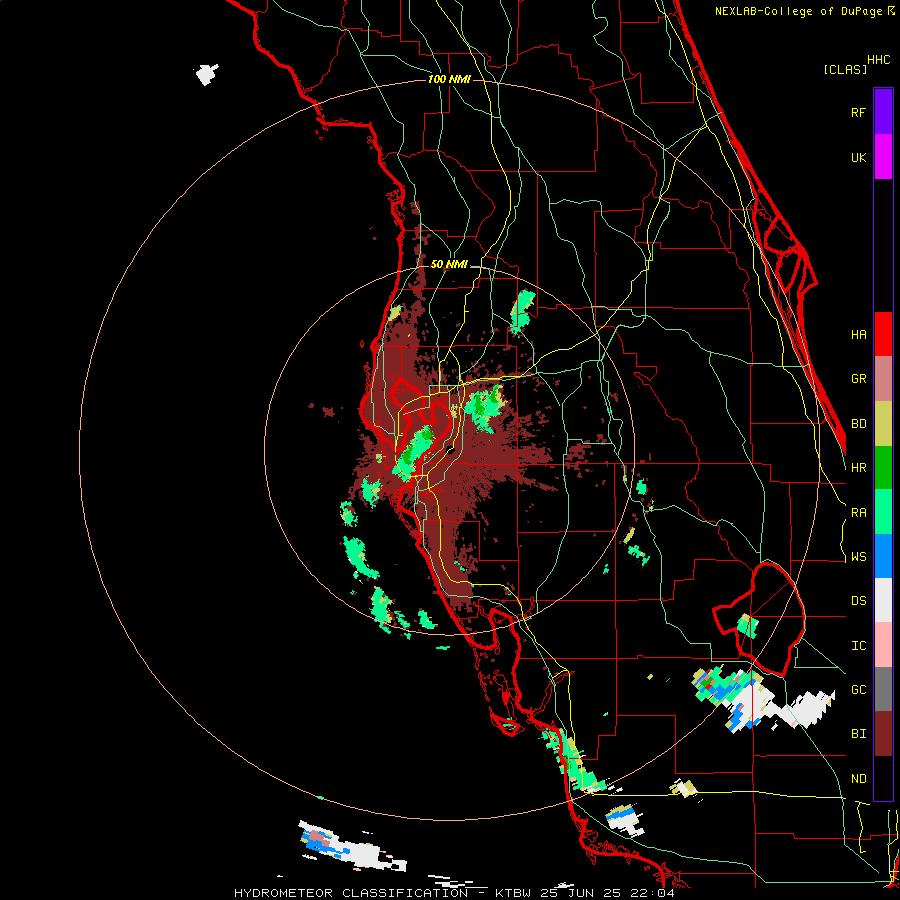Select the BD yellow legend swatch
Screen dimensions: 900x900
883,424
